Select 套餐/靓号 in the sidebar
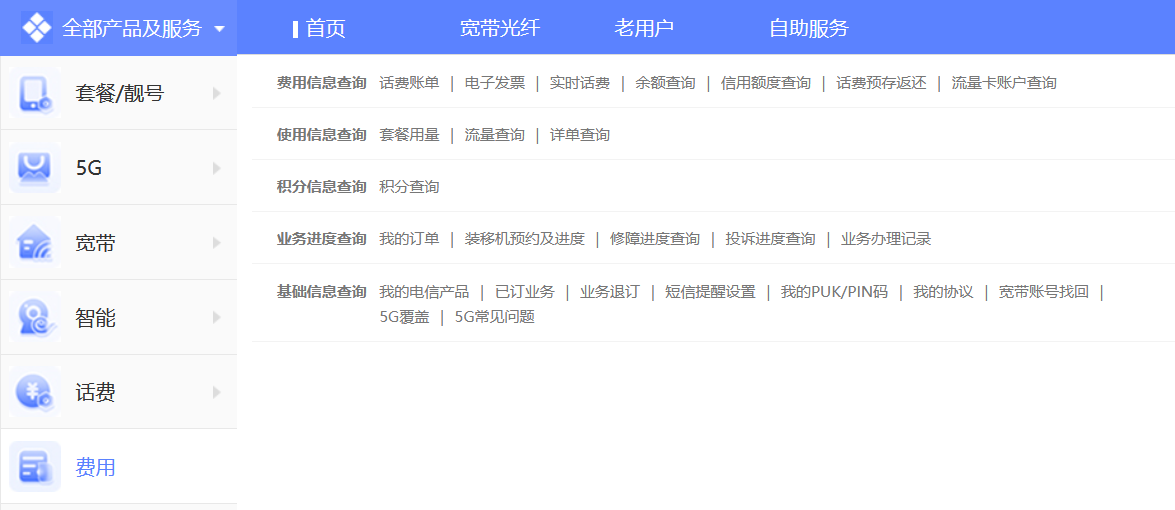 coord(119,94)
